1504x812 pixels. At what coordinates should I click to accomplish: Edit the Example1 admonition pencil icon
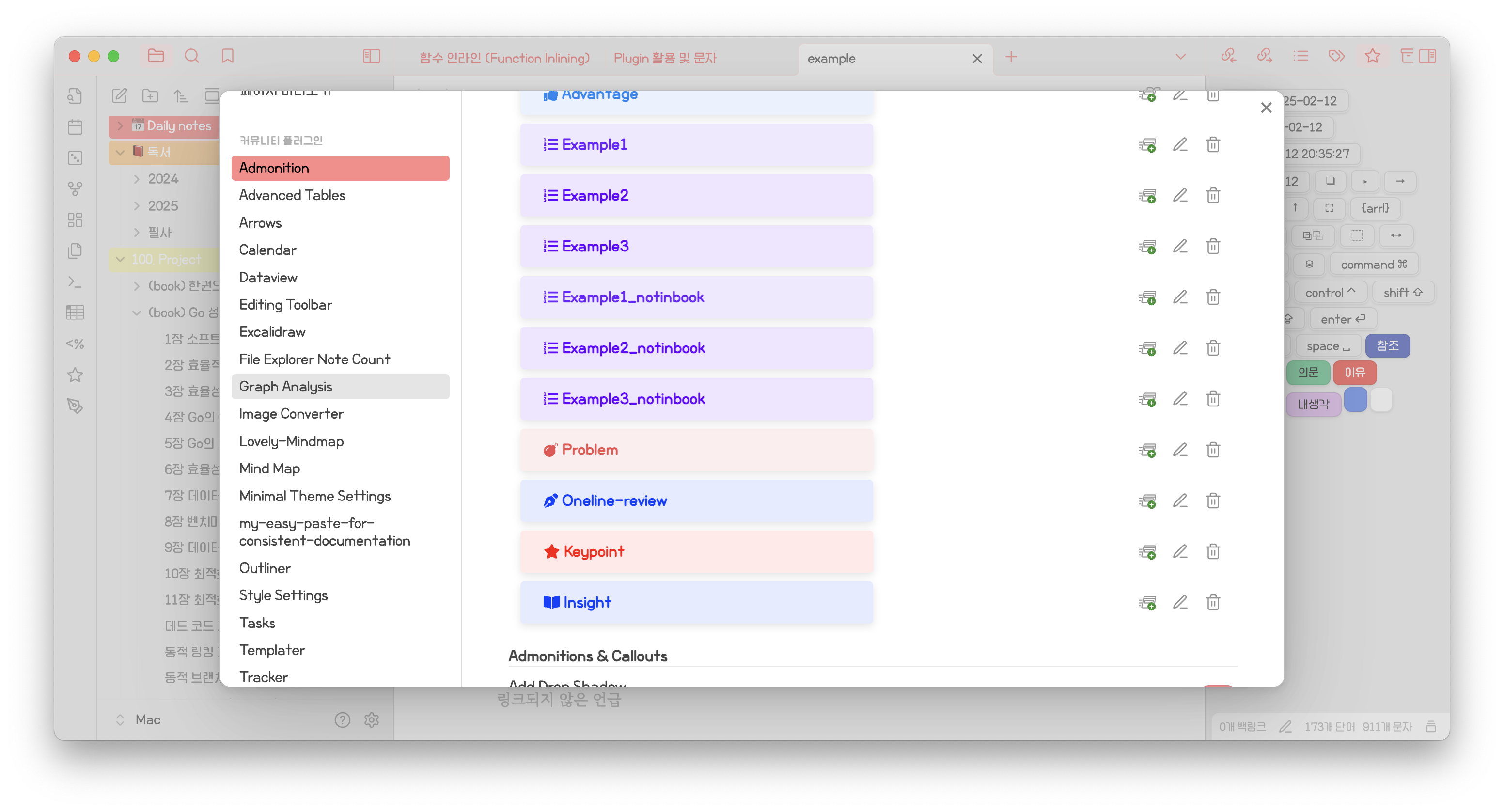pyautogui.click(x=1180, y=144)
